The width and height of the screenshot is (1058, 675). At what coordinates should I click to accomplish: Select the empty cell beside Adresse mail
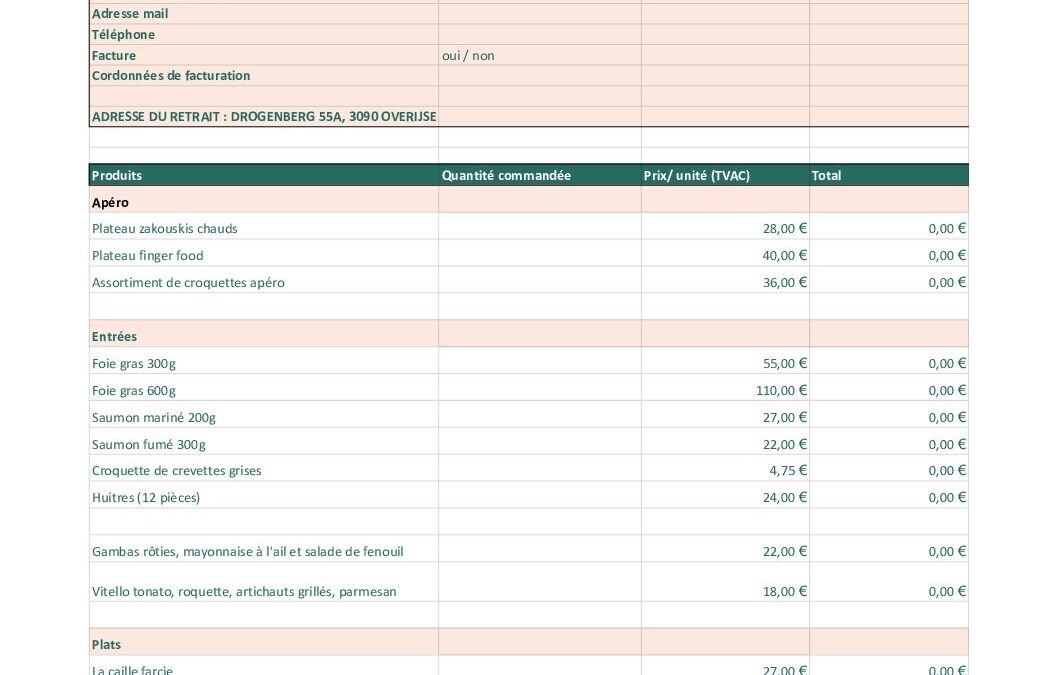tap(539, 14)
